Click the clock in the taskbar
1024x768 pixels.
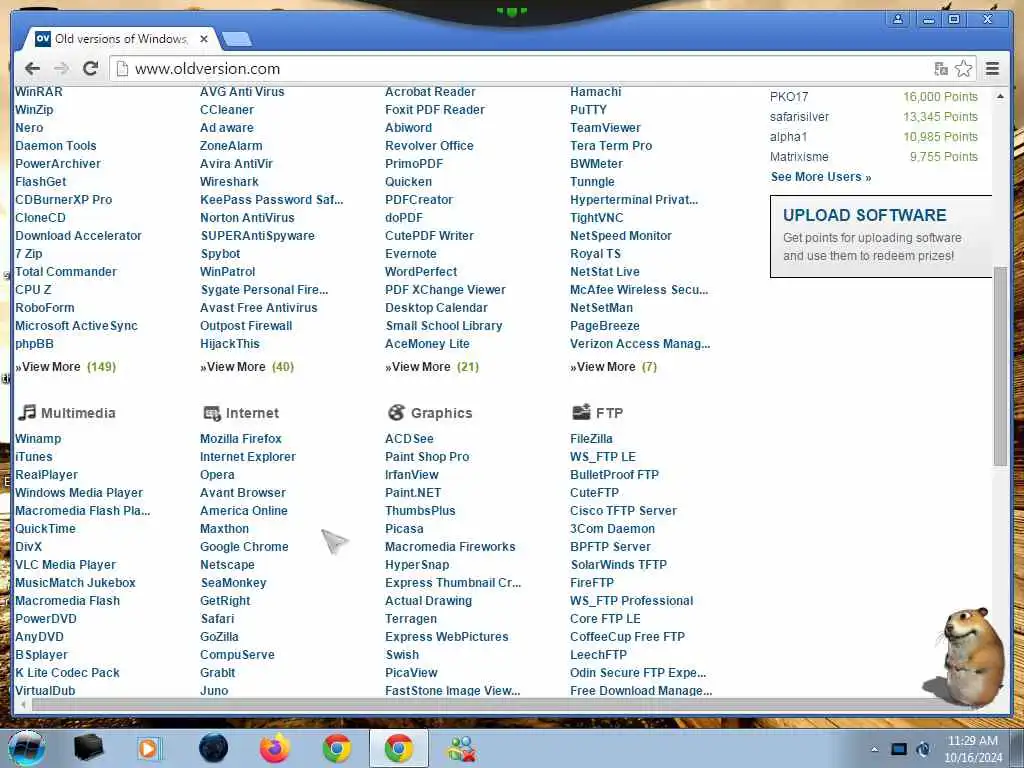pos(973,749)
